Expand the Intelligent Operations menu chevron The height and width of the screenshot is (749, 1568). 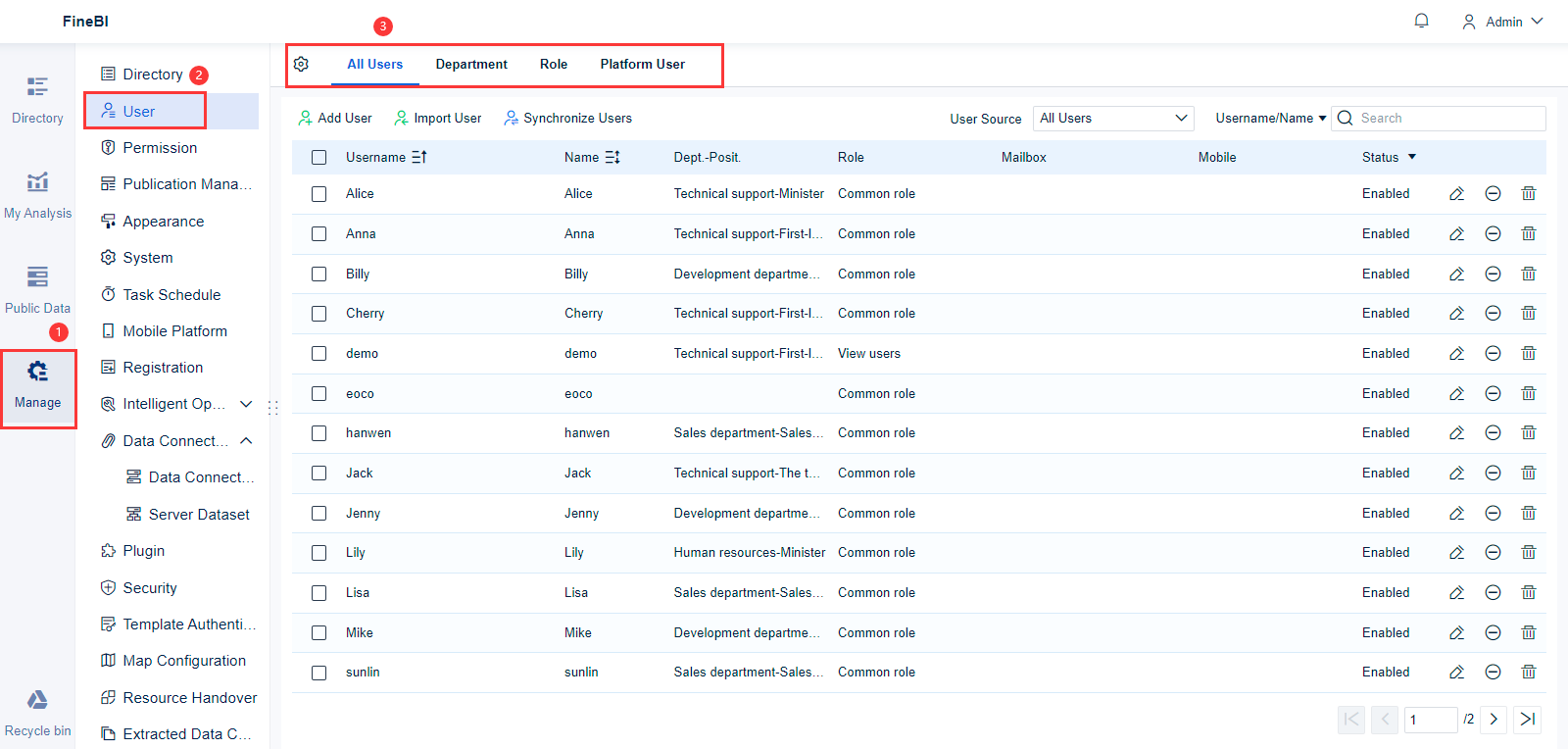click(x=246, y=404)
